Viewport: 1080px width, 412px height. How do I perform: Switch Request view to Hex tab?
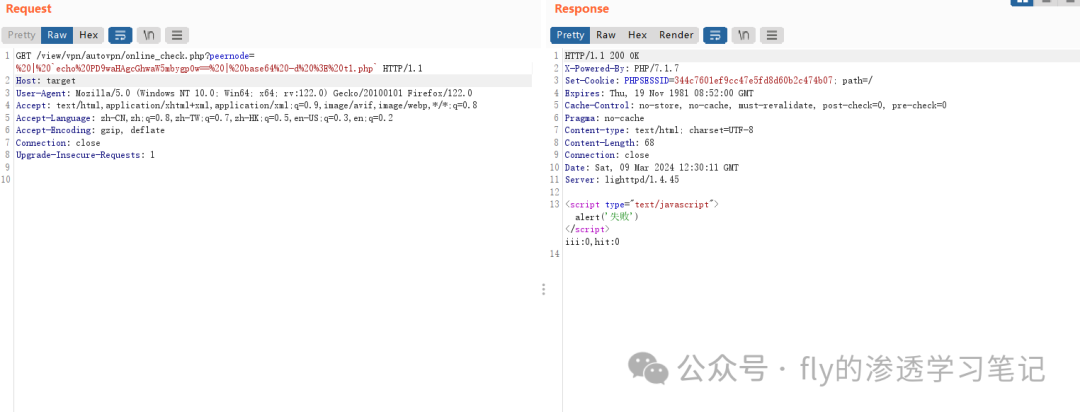coord(88,35)
